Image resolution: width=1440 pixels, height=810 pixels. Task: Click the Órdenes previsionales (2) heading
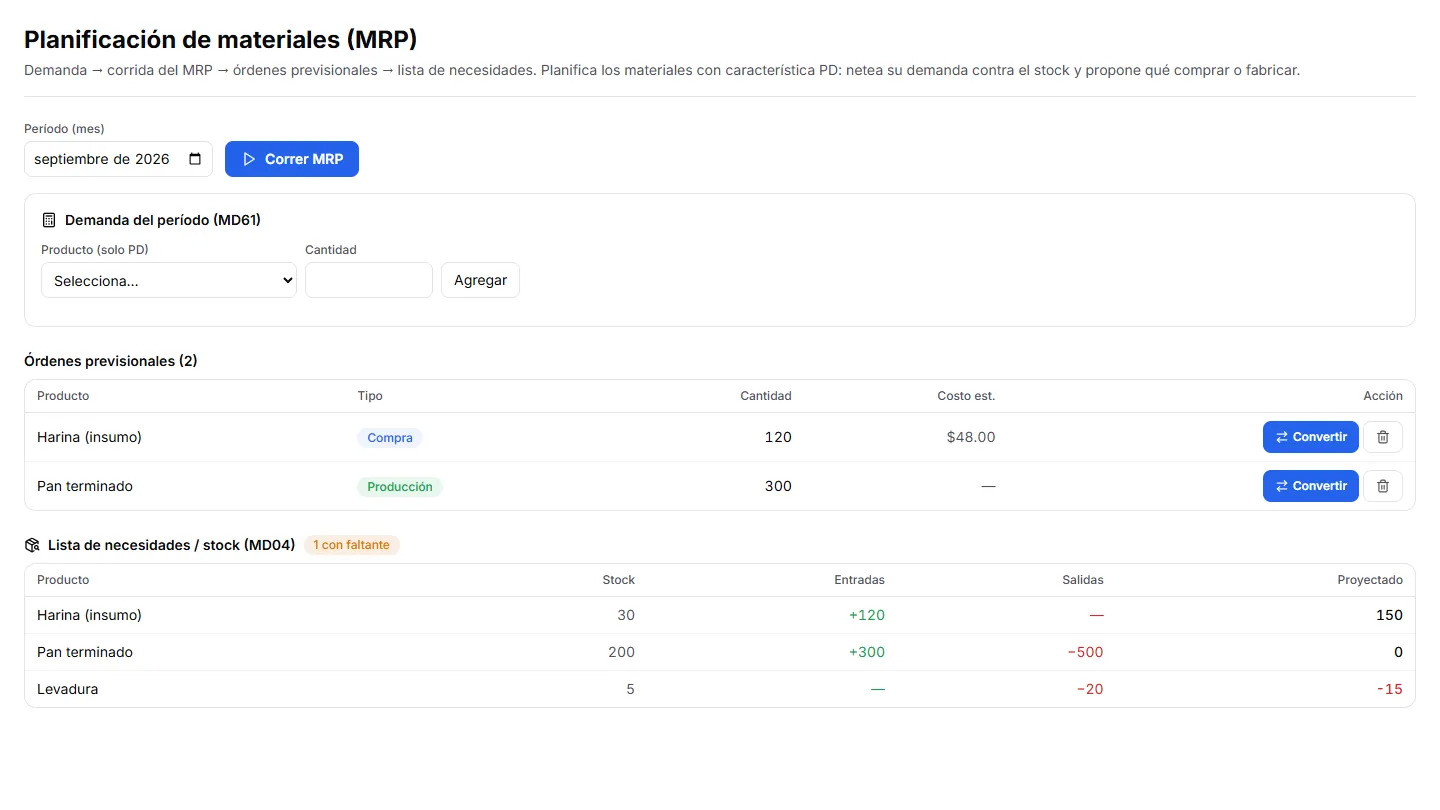tap(111, 361)
